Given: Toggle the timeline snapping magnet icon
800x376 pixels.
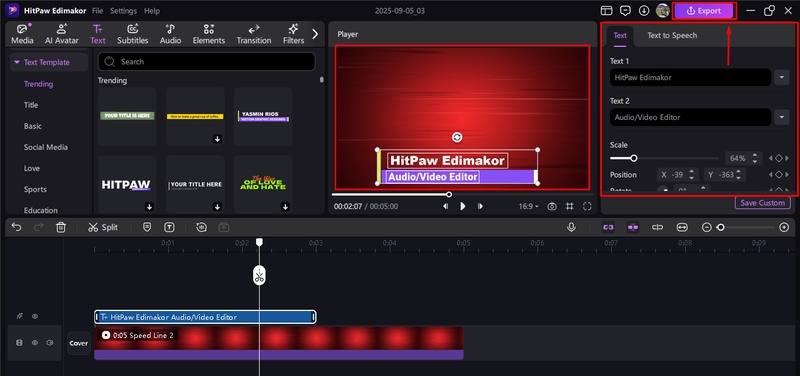Looking at the screenshot, I should (633, 228).
